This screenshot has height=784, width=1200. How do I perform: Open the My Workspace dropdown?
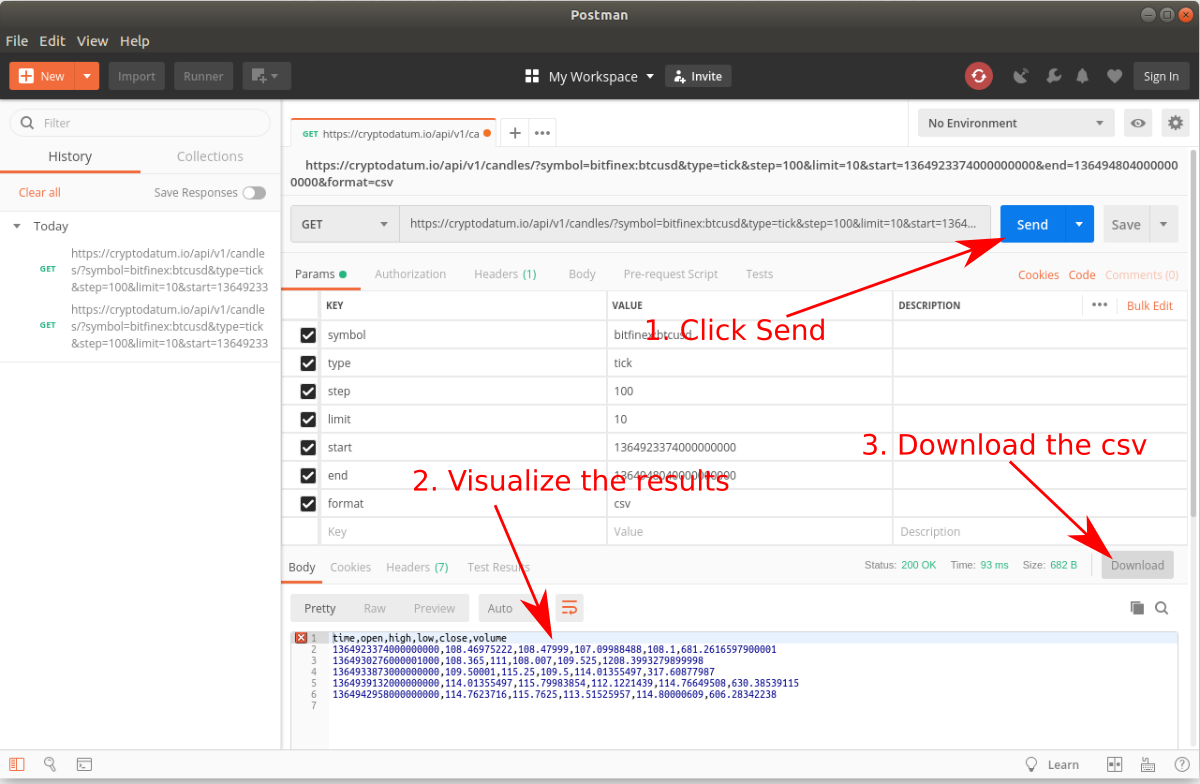(x=590, y=76)
